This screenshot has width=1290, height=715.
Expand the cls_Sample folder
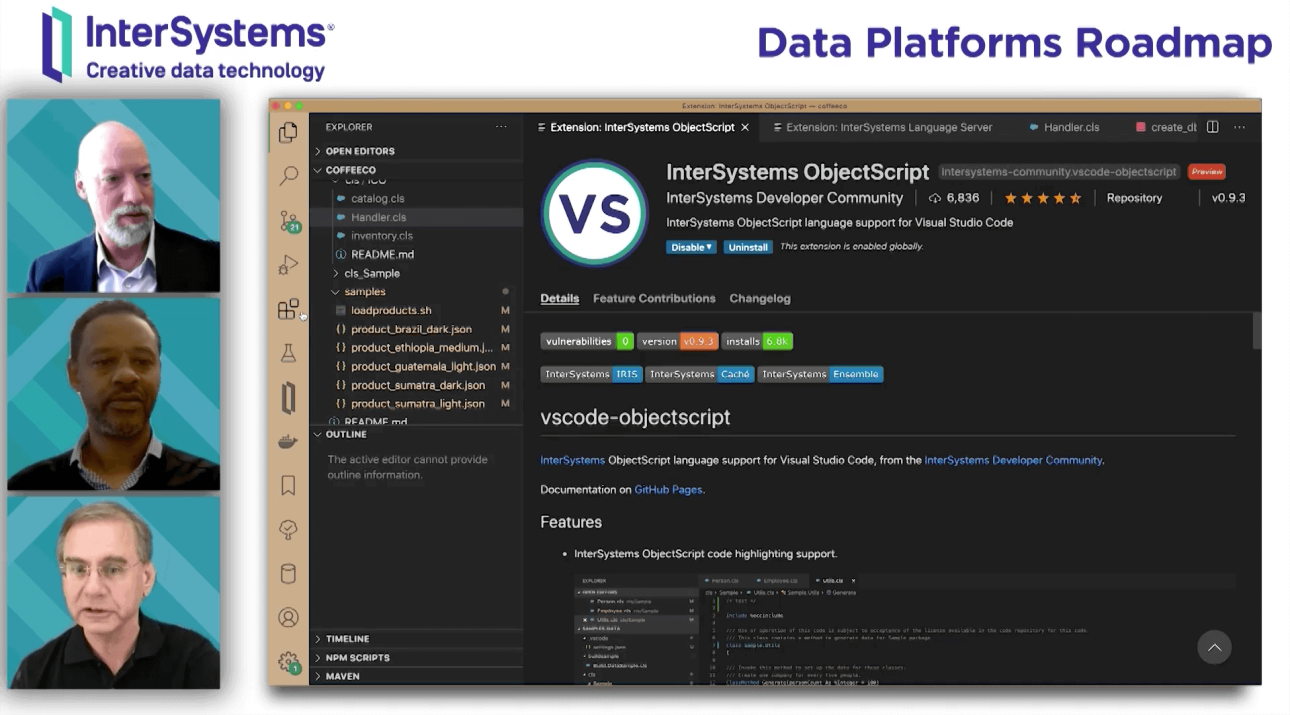coord(371,273)
